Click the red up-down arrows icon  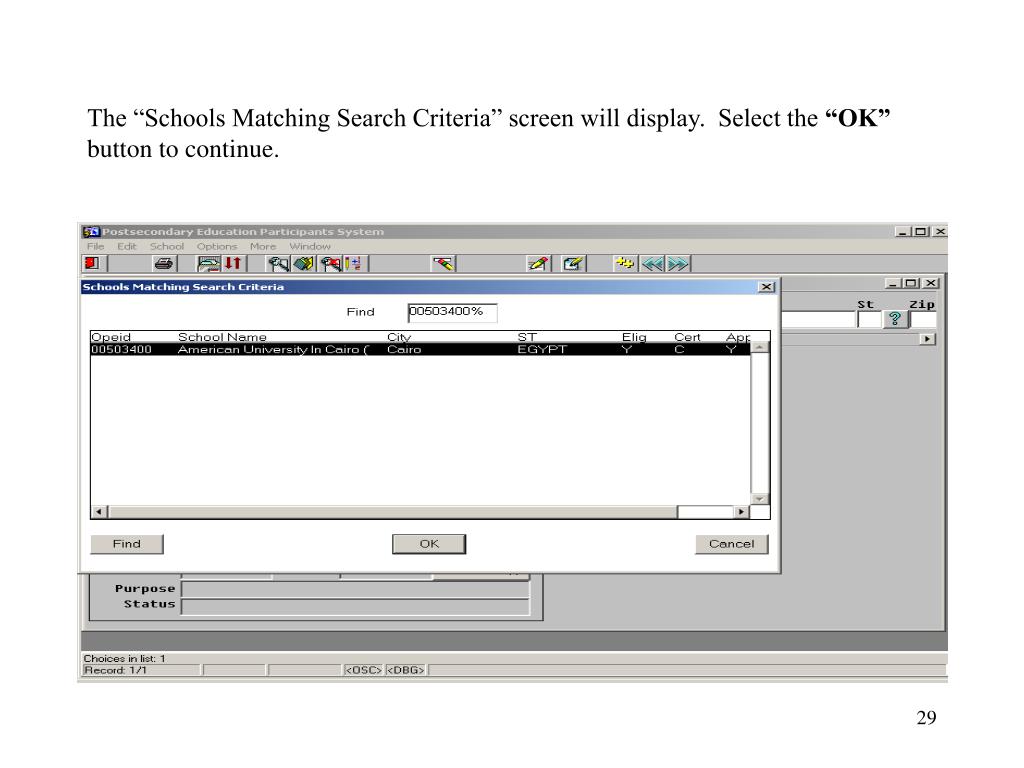coord(233,263)
